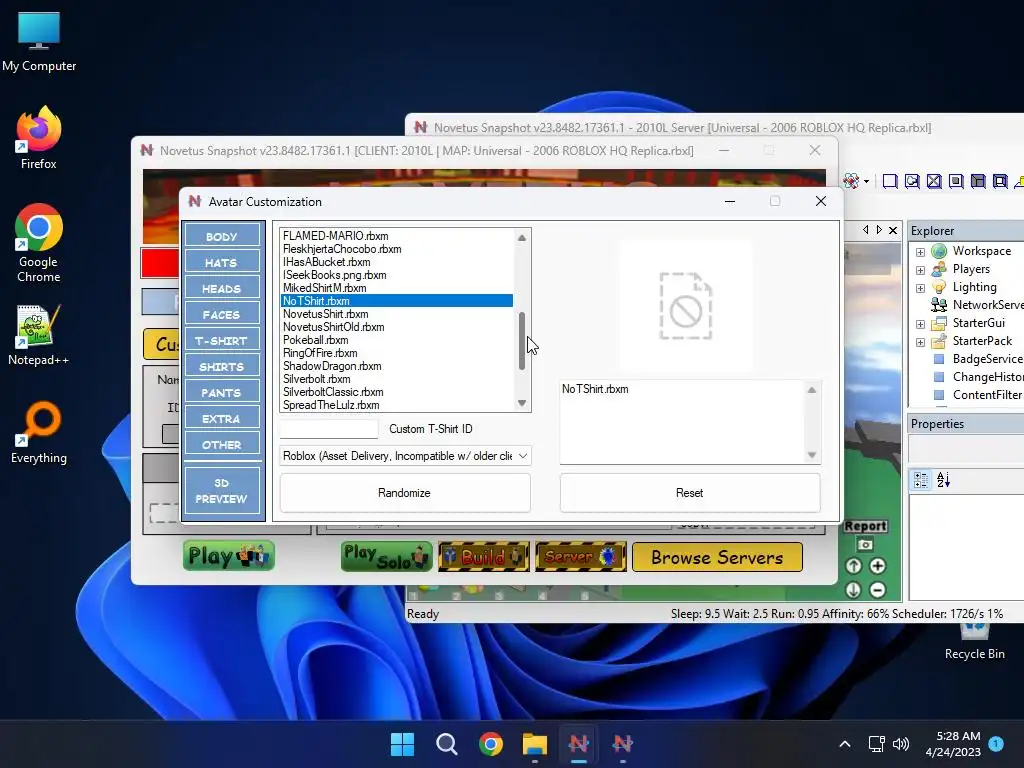Open the 3D PREVIEW view
Viewport: 1024px width, 768px height.
pyautogui.click(x=222, y=490)
